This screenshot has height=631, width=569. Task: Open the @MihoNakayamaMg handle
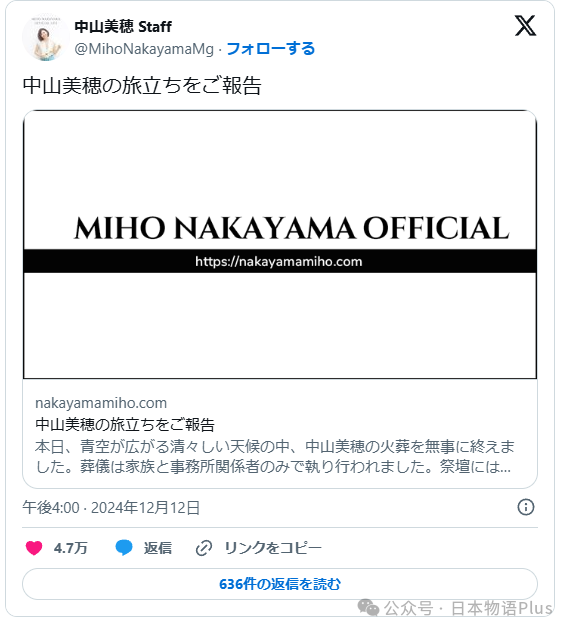point(144,49)
